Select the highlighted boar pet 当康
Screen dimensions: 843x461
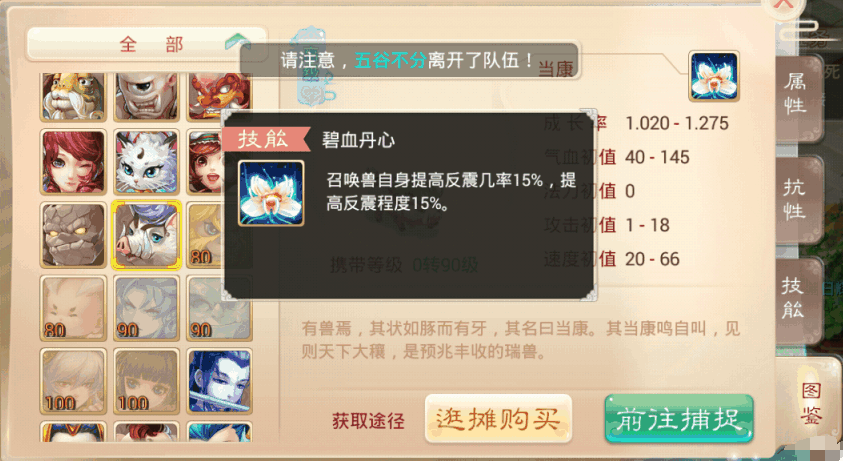pyautogui.click(x=146, y=235)
